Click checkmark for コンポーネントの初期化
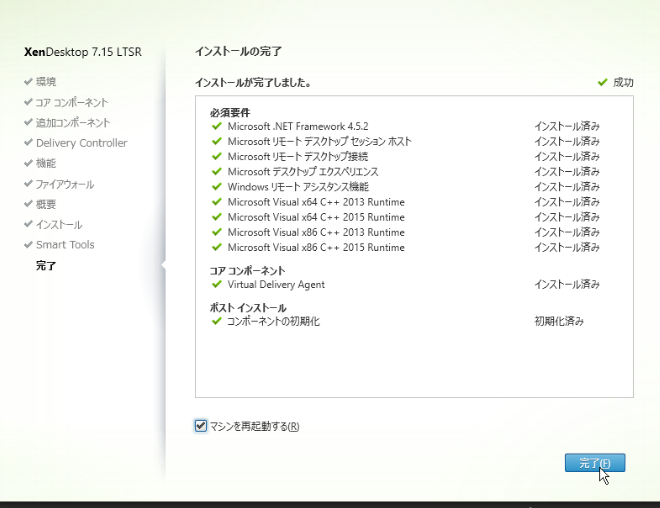The width and height of the screenshot is (660, 508). point(217,321)
